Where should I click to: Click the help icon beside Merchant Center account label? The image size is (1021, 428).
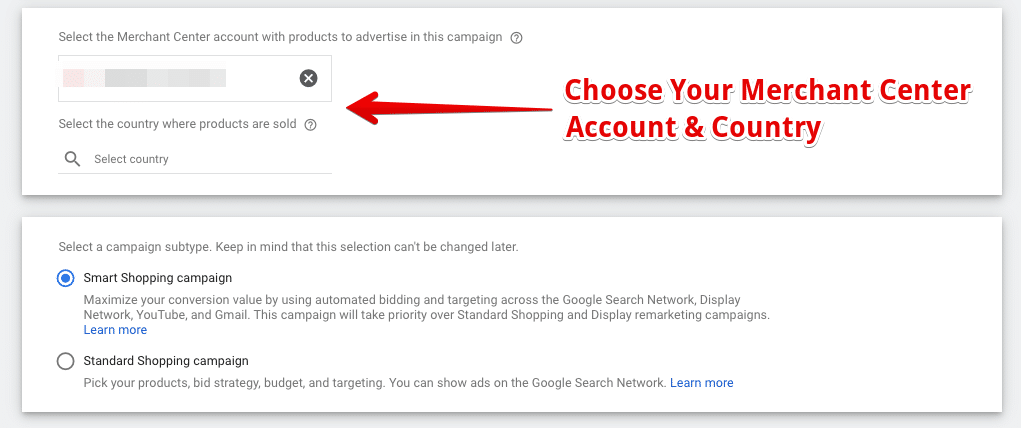516,38
